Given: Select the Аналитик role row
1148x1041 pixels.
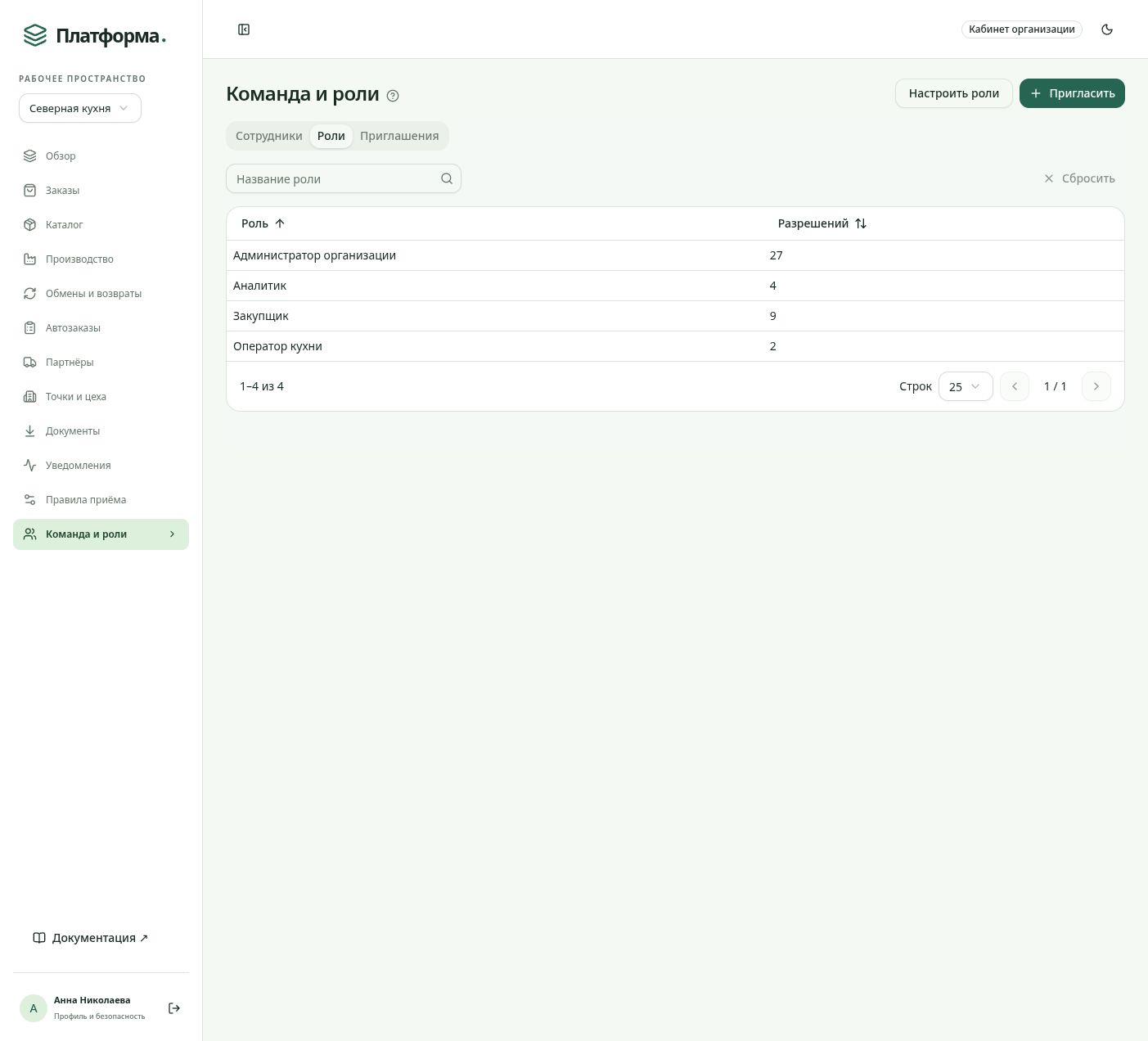Looking at the screenshot, I should point(675,286).
